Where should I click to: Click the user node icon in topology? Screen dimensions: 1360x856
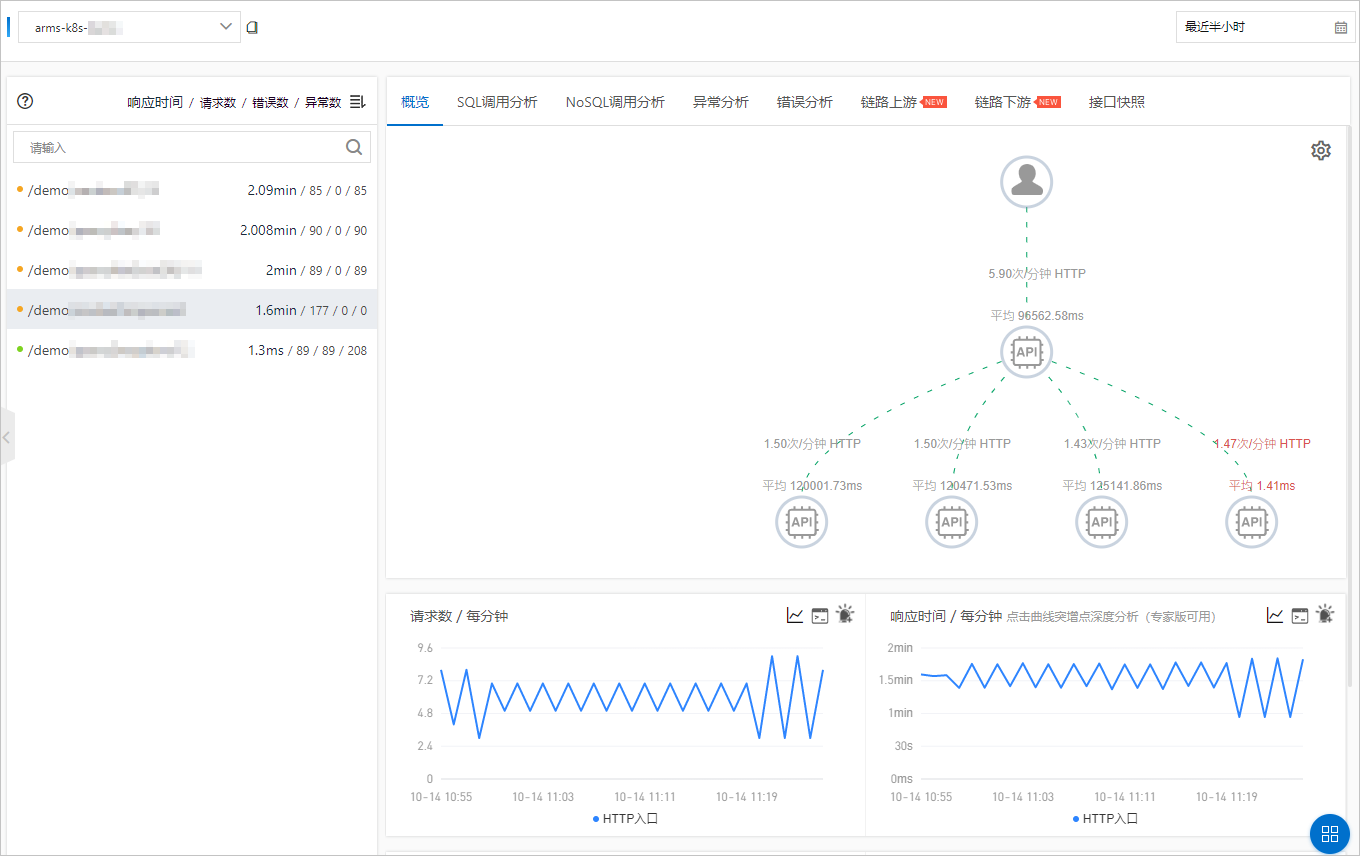(x=1027, y=182)
